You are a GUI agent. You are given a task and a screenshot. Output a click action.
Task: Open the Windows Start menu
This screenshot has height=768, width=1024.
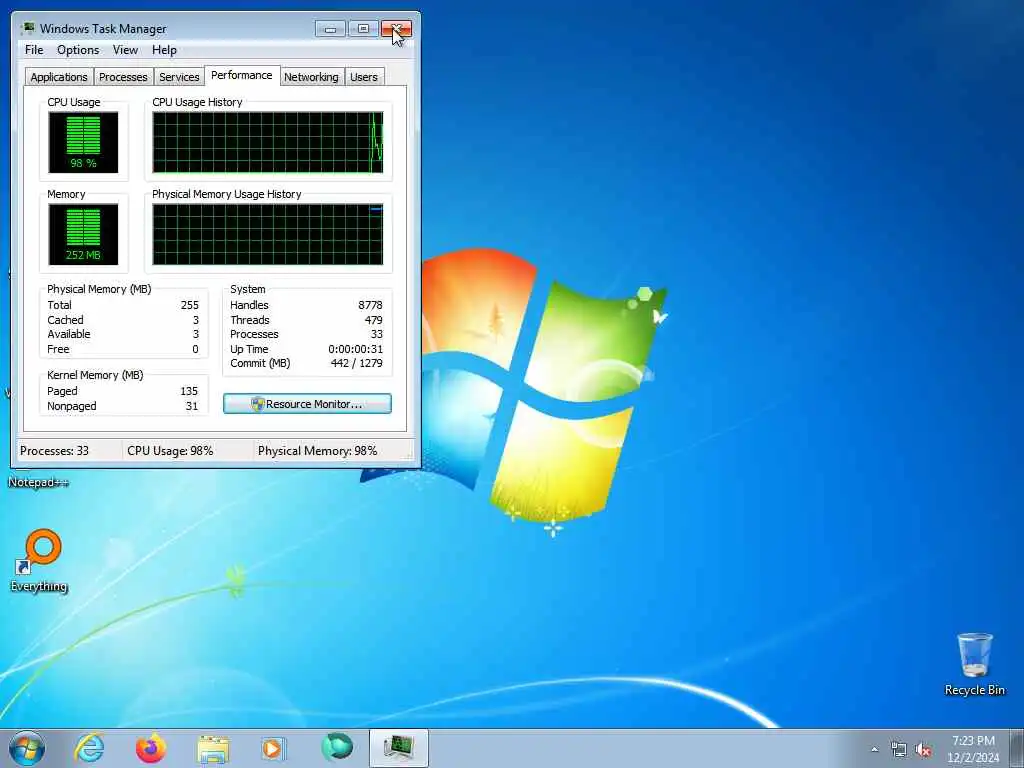coord(27,748)
